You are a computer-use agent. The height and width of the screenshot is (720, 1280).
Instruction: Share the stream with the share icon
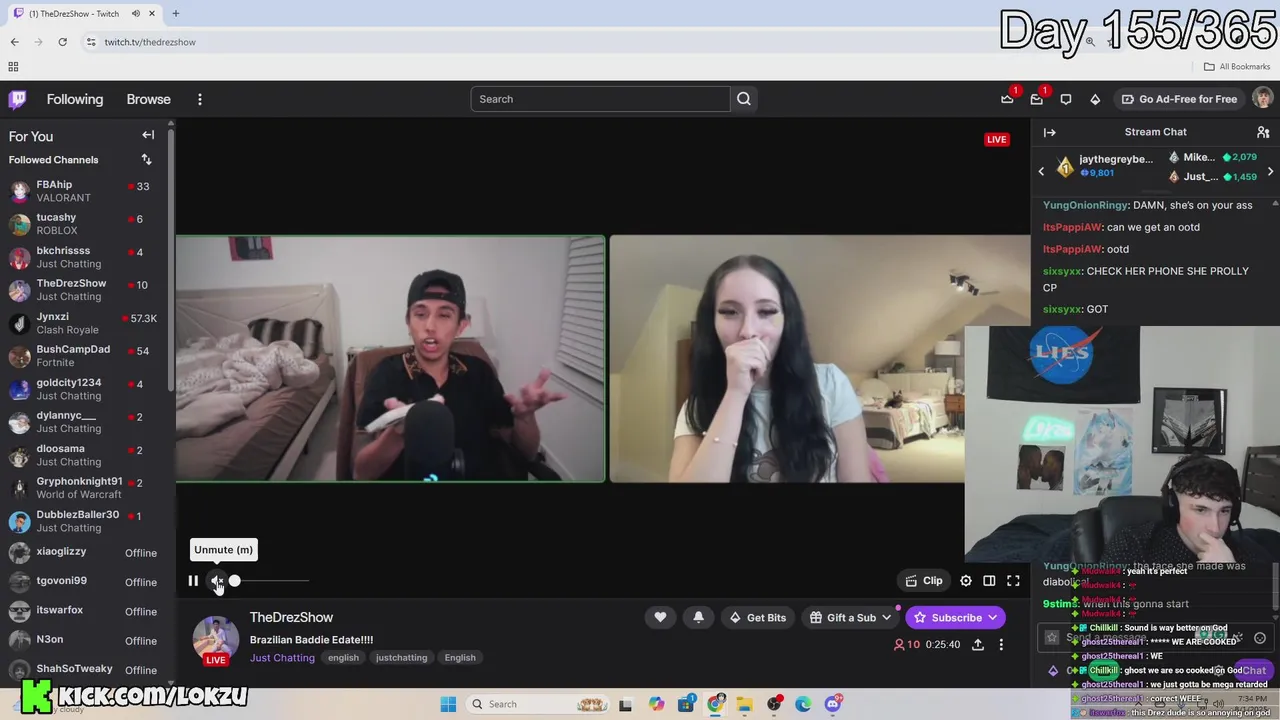[x=978, y=645]
